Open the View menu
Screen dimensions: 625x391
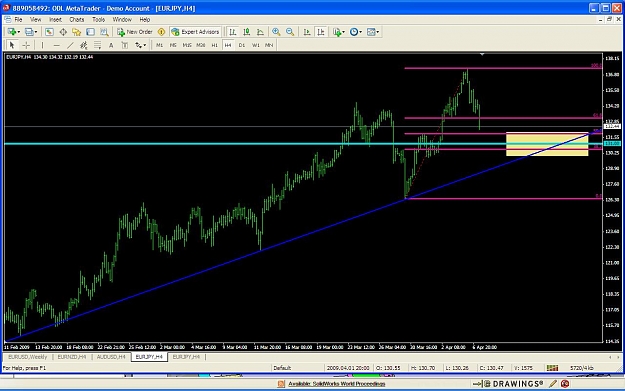(35, 20)
